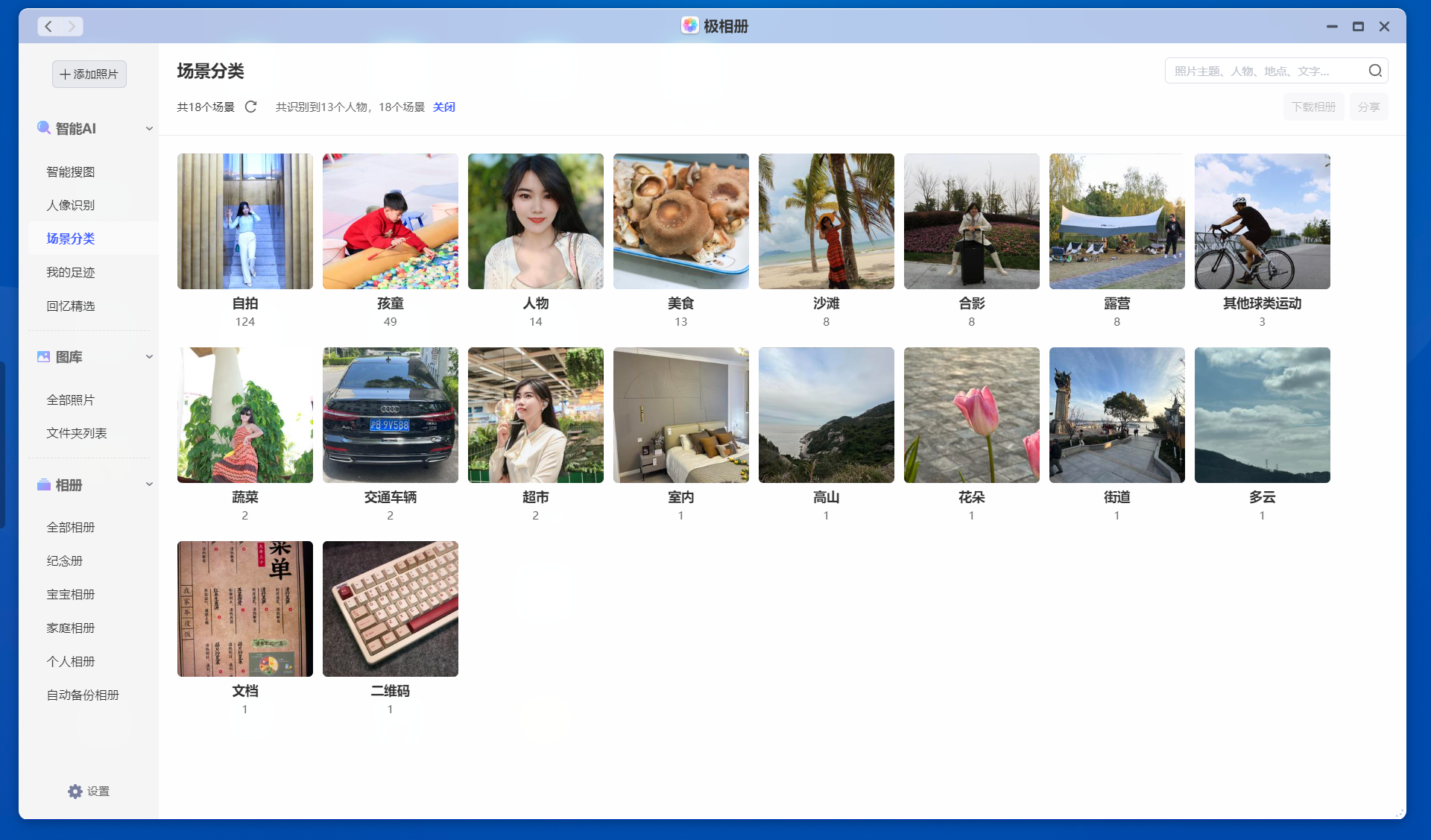The width and height of the screenshot is (1431, 840).
Task: Open the 自拍 selfie scene category
Action: click(244, 221)
